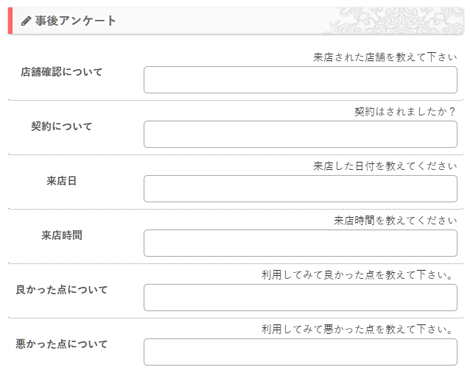This screenshot has width=470, height=370.
Task: Click the 良かった点について text field
Action: 300,298
